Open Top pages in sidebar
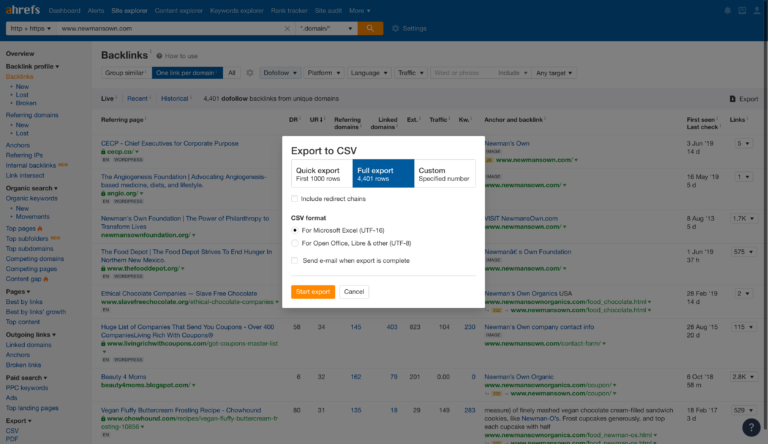Screen dimensions: 768x444 [21, 228]
